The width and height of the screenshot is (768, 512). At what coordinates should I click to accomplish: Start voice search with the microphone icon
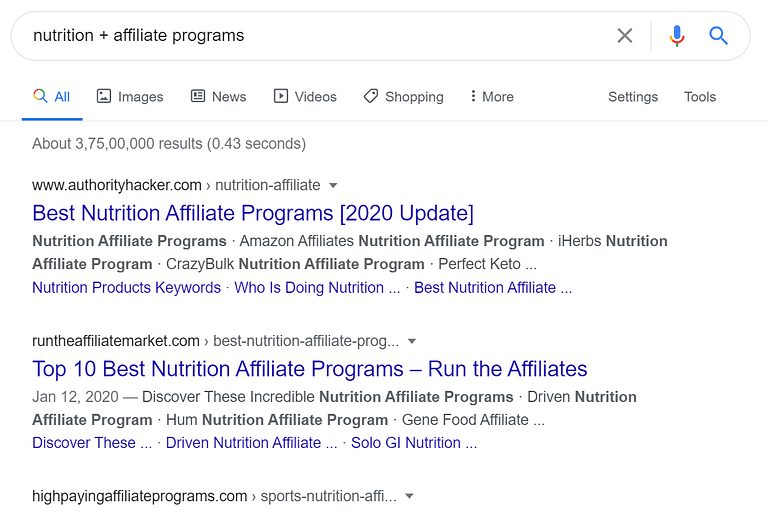(x=677, y=35)
